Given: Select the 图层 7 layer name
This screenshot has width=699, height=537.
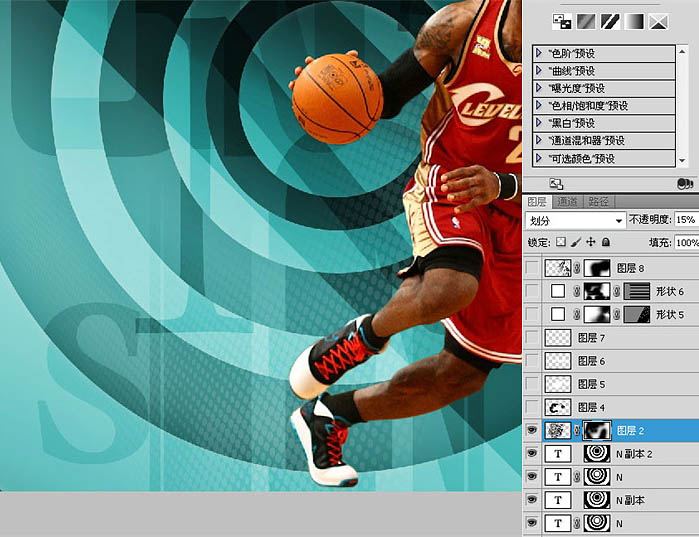Looking at the screenshot, I should 591,338.
